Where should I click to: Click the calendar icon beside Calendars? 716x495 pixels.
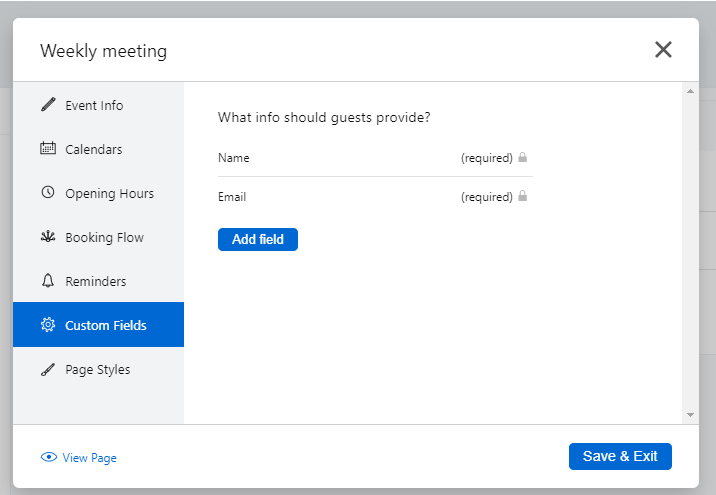[x=48, y=149]
